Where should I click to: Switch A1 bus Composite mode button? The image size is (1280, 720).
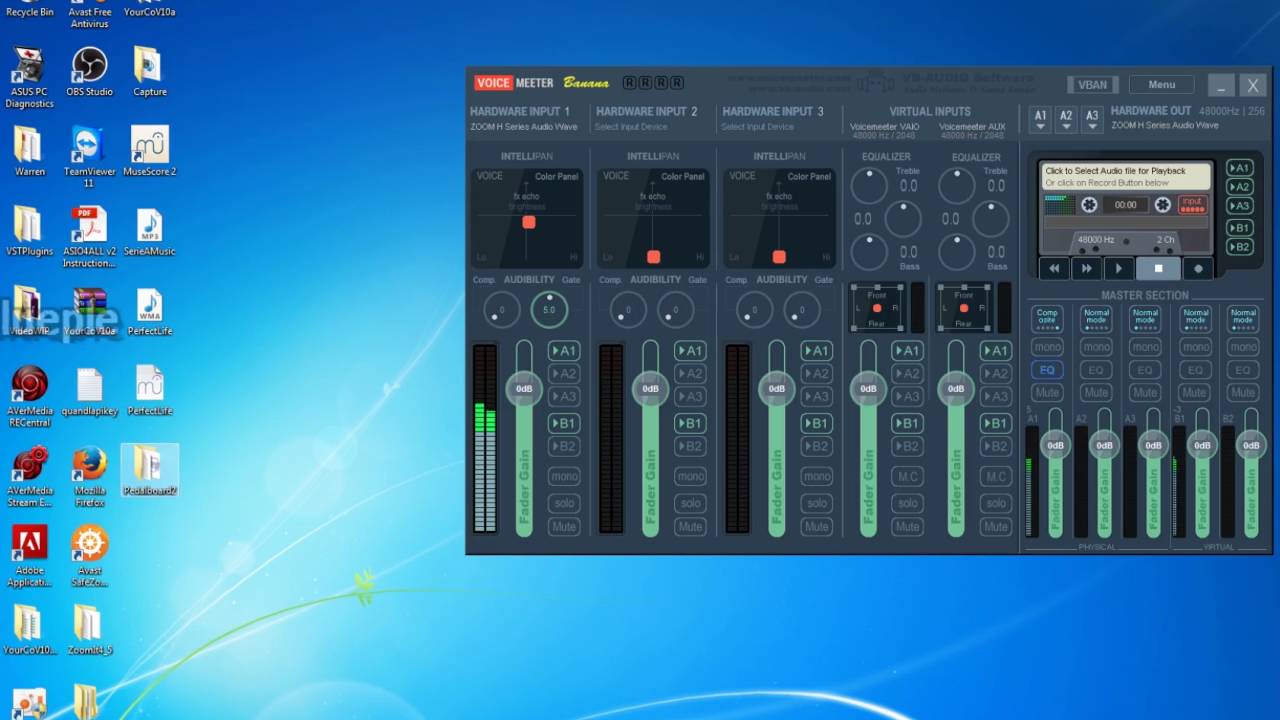(x=1047, y=317)
